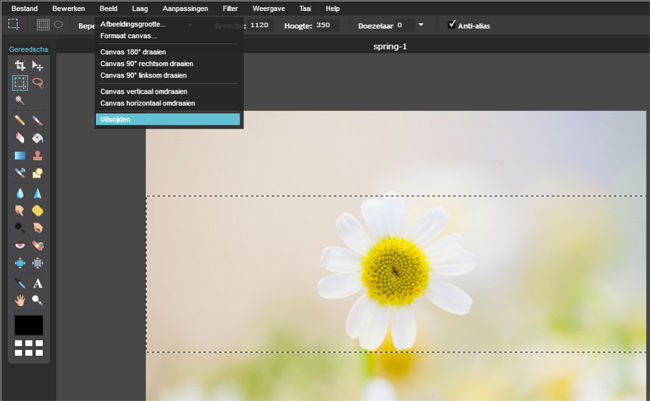Select the Hand pan tool
This screenshot has height=401, width=650.
tap(19, 300)
